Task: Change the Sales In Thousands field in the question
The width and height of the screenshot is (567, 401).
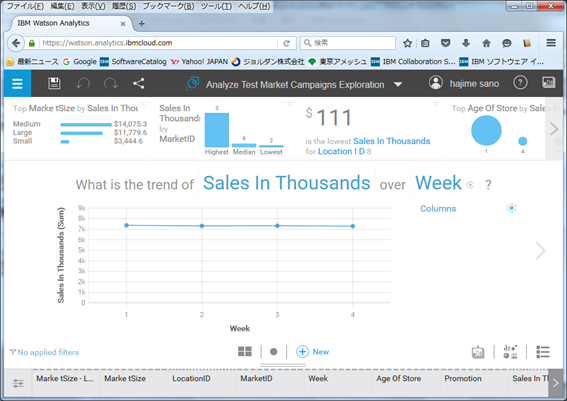Action: [286, 183]
